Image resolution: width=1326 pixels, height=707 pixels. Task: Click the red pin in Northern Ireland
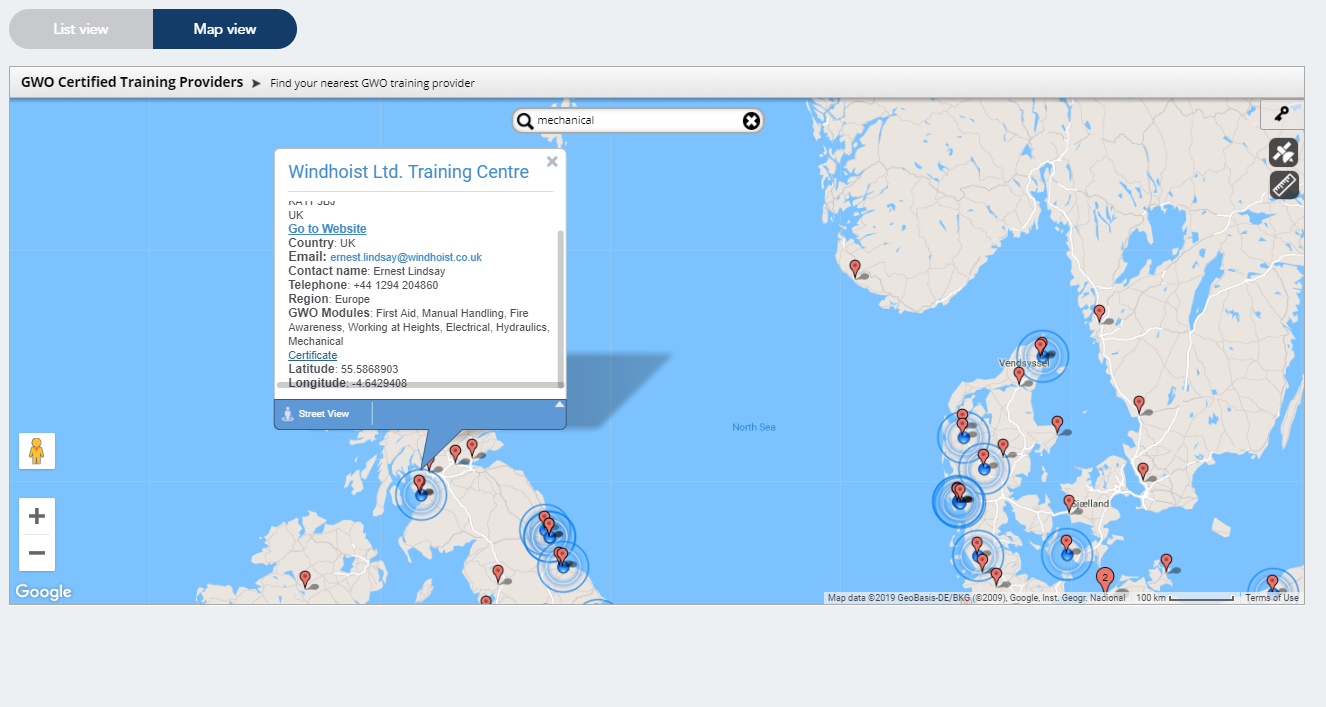305,578
